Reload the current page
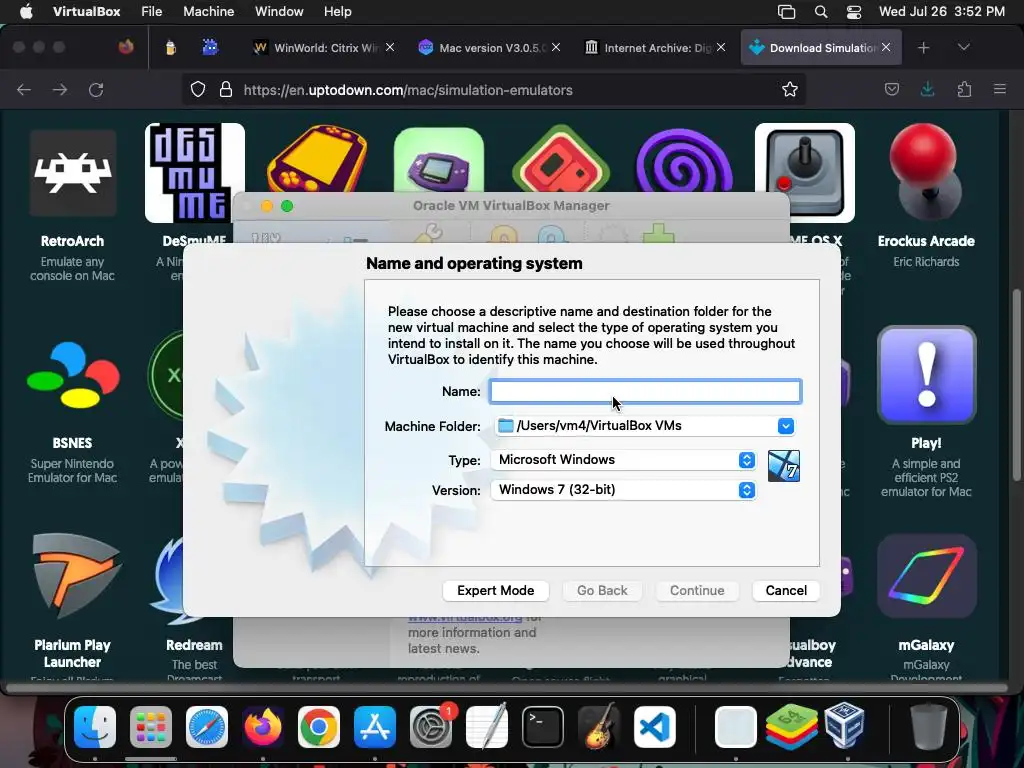The height and width of the screenshot is (768, 1024). click(x=96, y=89)
